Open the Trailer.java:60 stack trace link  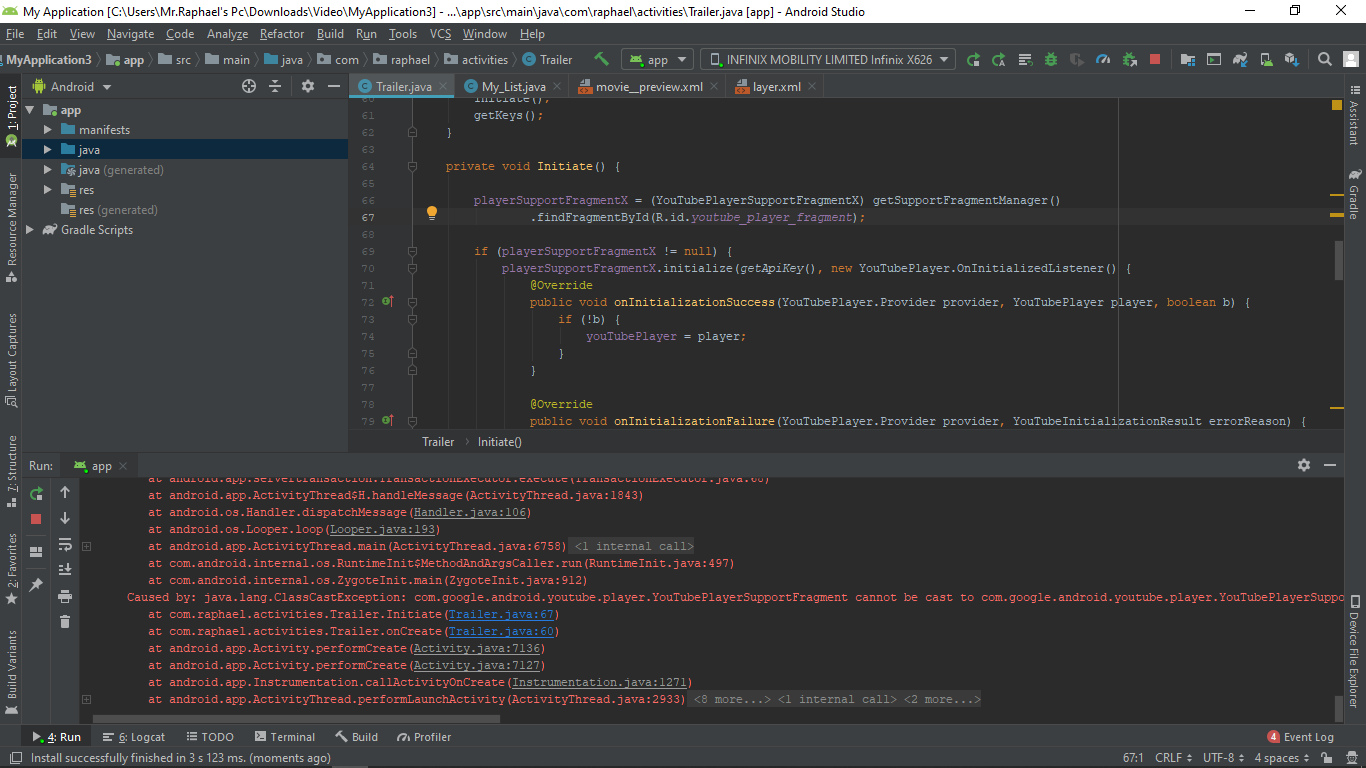(501, 632)
